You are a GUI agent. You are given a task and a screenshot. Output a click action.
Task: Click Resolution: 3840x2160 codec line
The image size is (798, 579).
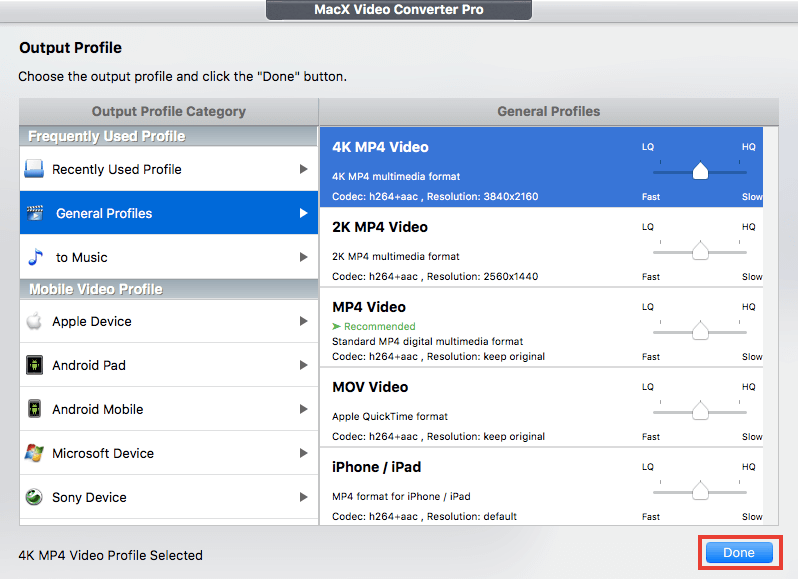click(x=435, y=196)
